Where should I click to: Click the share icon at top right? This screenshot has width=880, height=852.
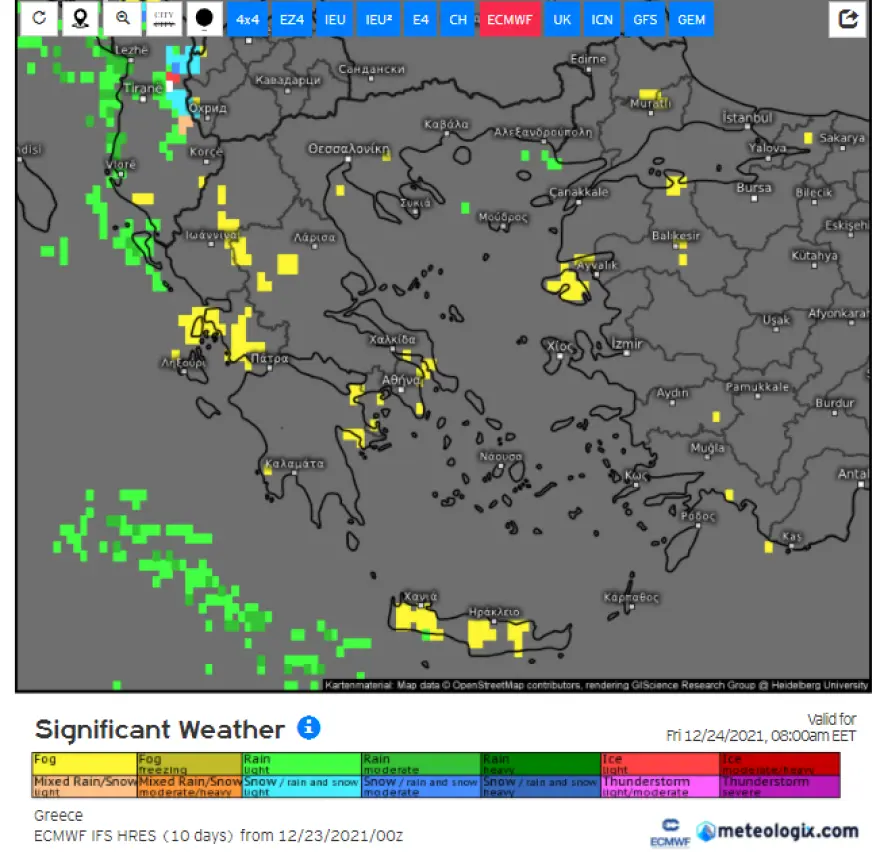click(848, 19)
